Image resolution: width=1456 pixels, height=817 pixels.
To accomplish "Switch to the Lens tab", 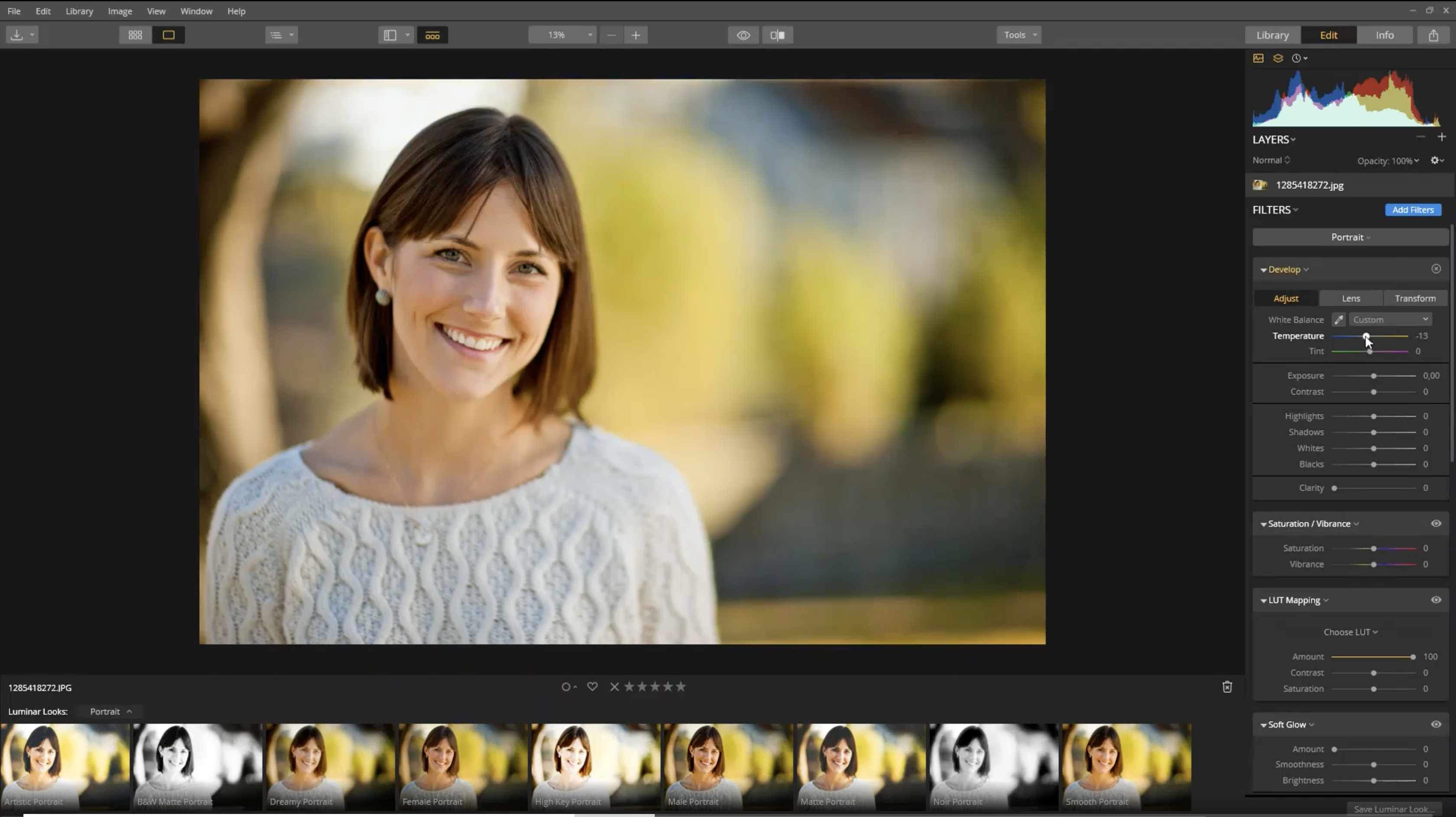I will point(1351,298).
